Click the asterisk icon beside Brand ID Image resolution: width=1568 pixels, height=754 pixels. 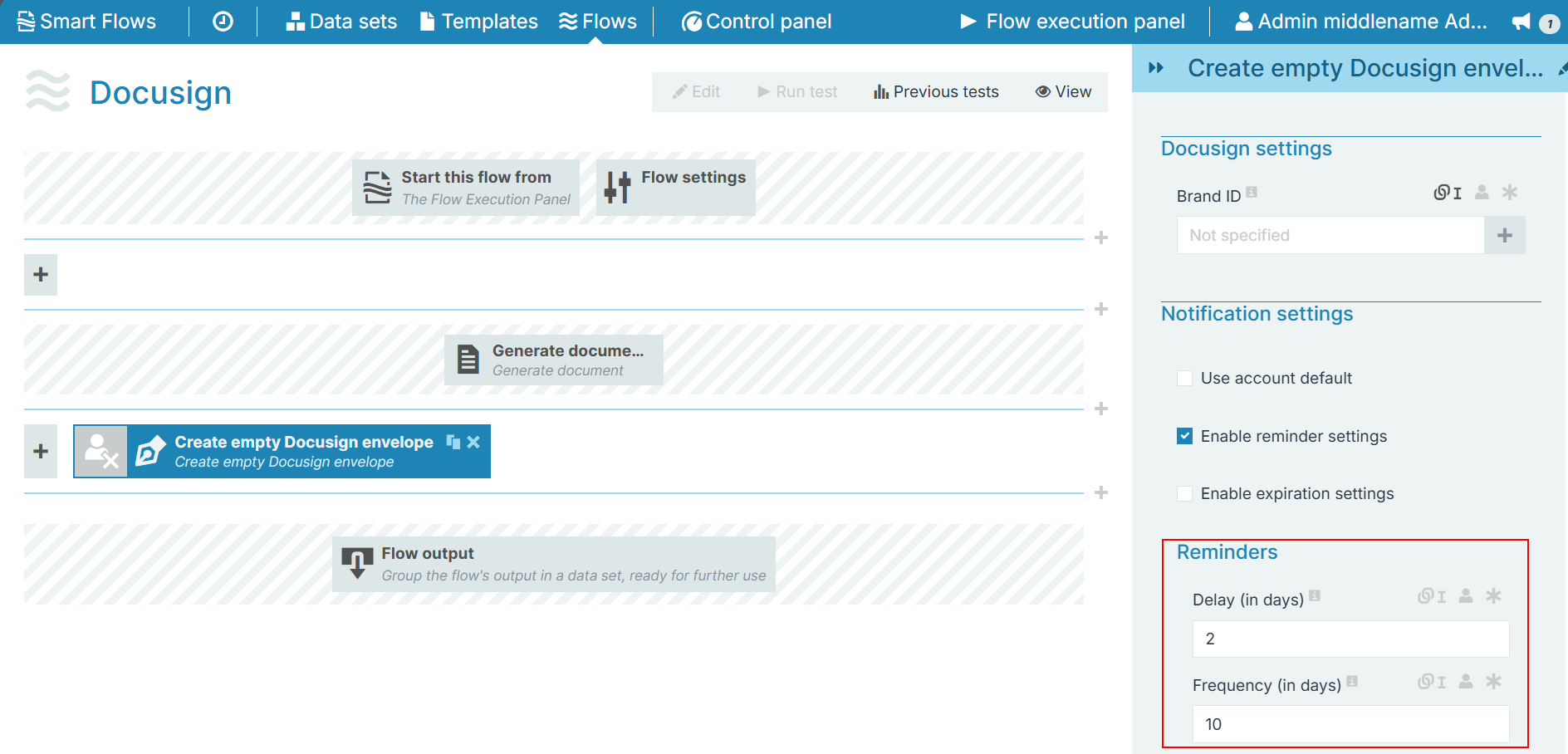pyautogui.click(x=1509, y=193)
